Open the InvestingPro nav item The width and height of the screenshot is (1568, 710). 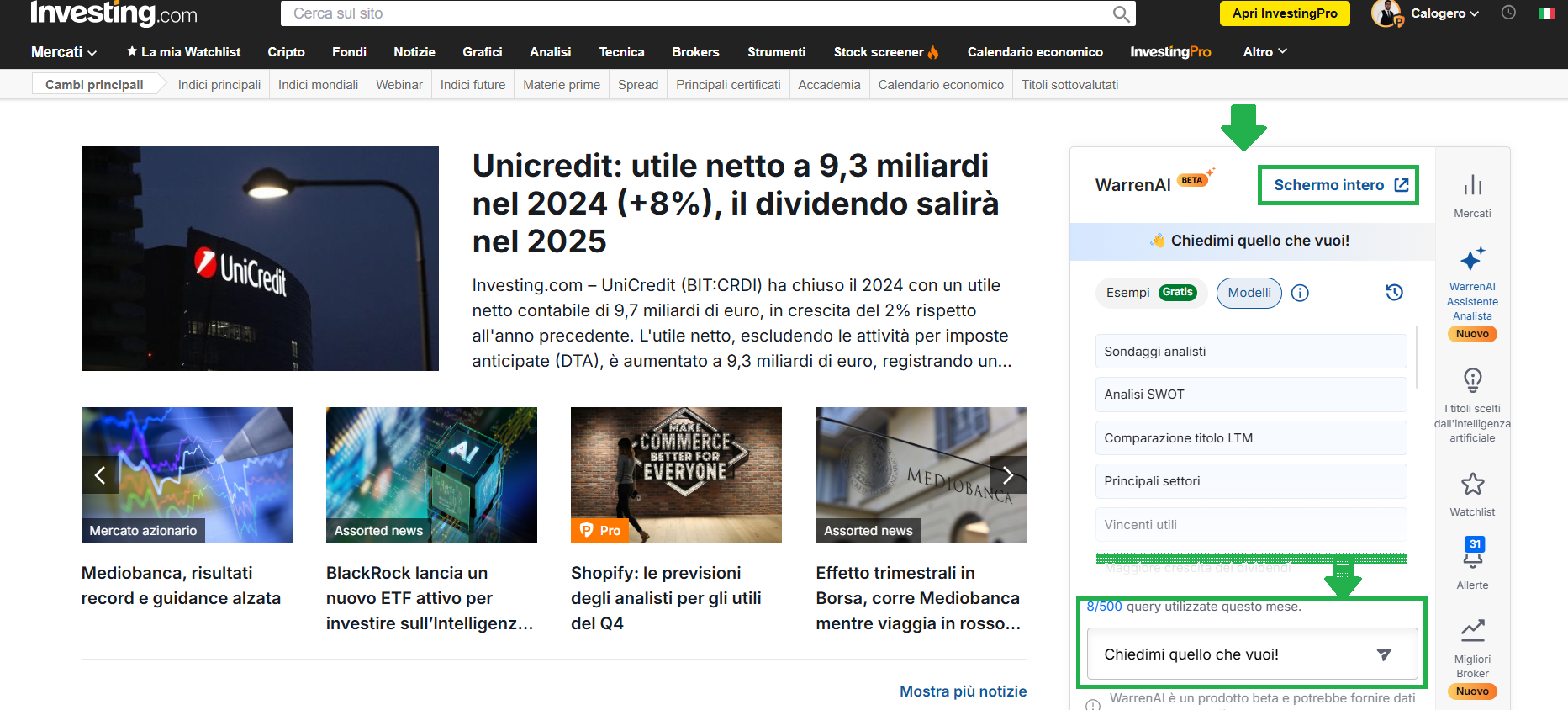pyautogui.click(x=1170, y=52)
